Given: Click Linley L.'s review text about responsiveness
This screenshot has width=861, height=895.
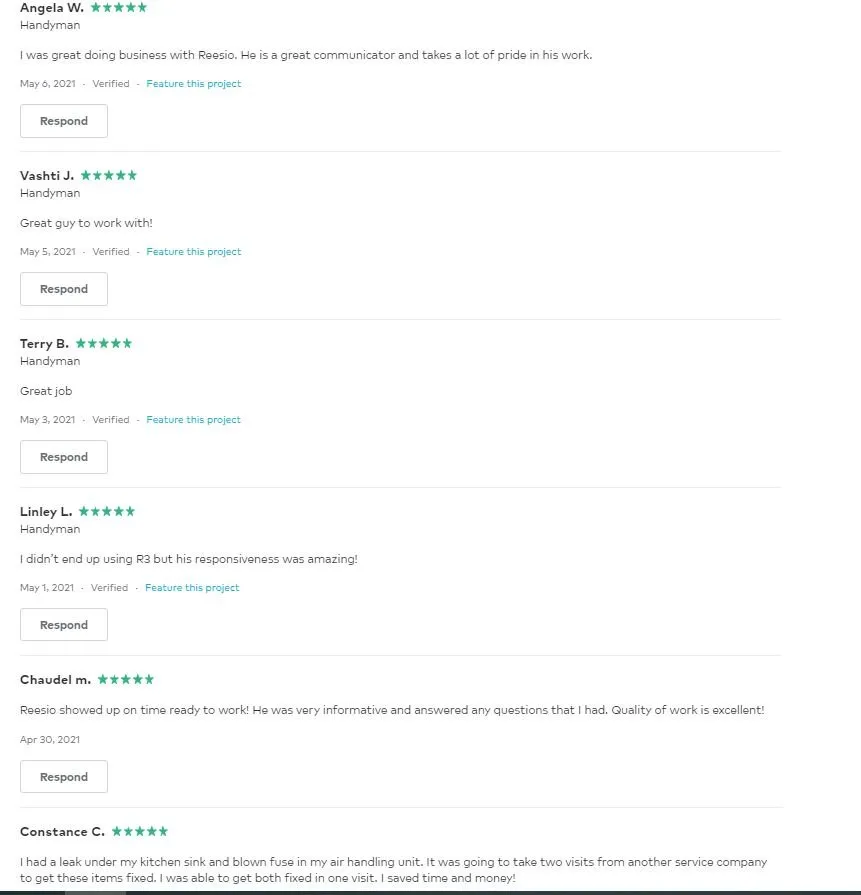Looking at the screenshot, I should click(188, 559).
